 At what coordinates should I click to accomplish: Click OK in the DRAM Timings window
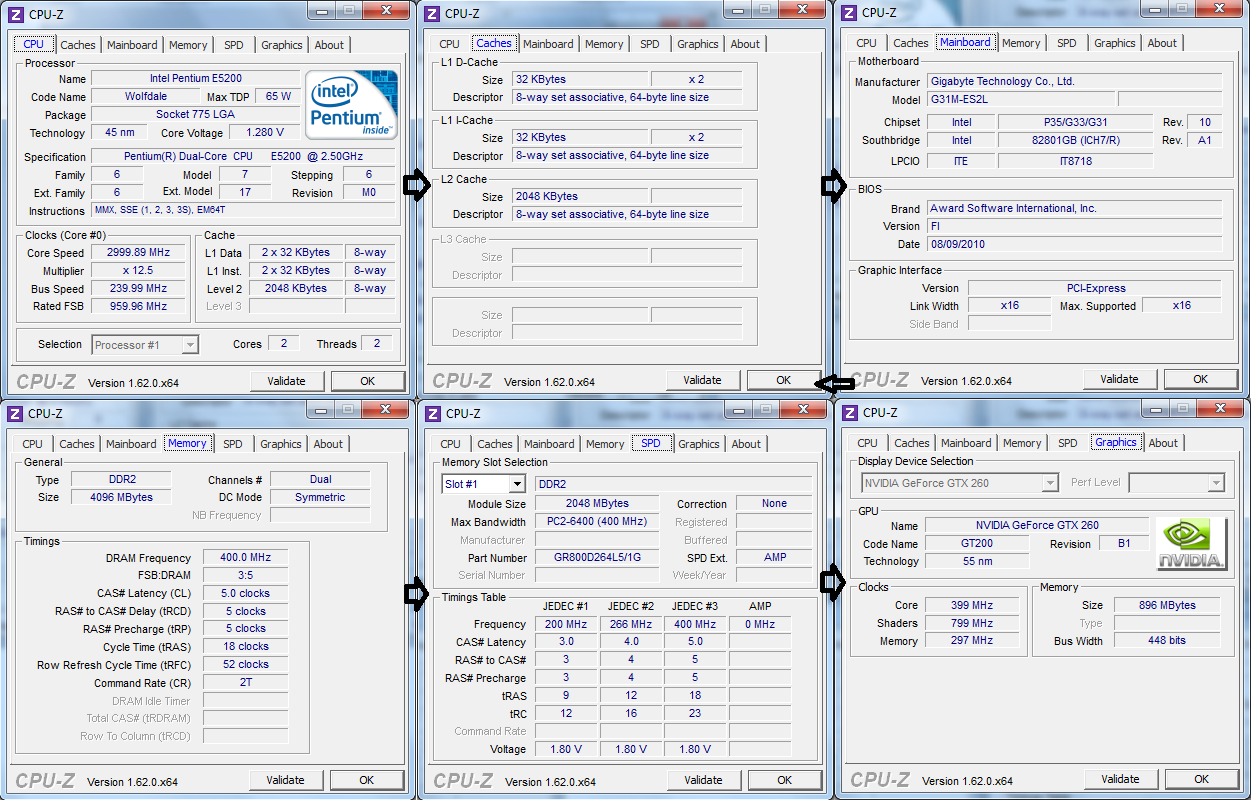[367, 780]
